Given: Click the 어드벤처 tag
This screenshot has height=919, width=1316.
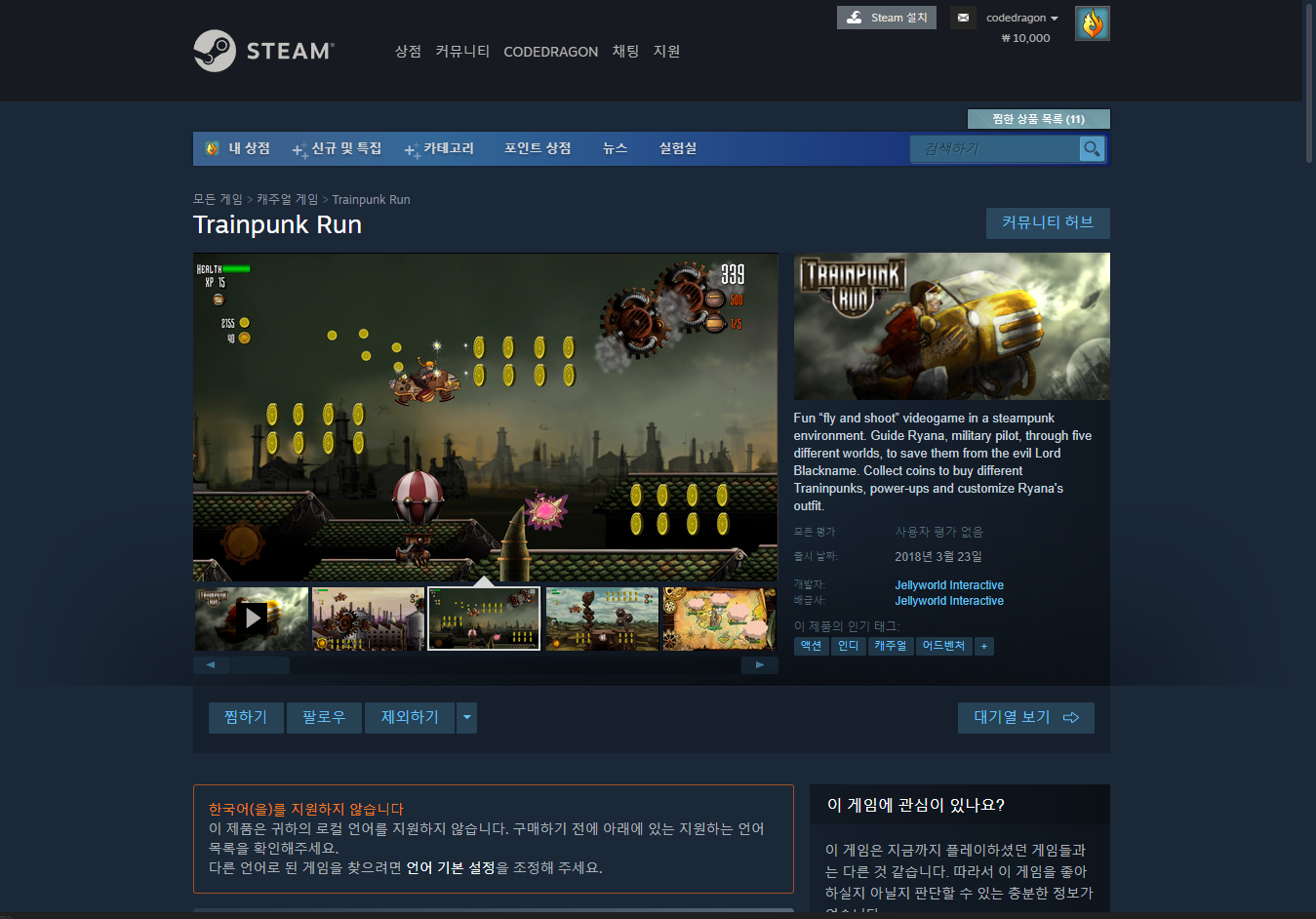Looking at the screenshot, I should (944, 646).
